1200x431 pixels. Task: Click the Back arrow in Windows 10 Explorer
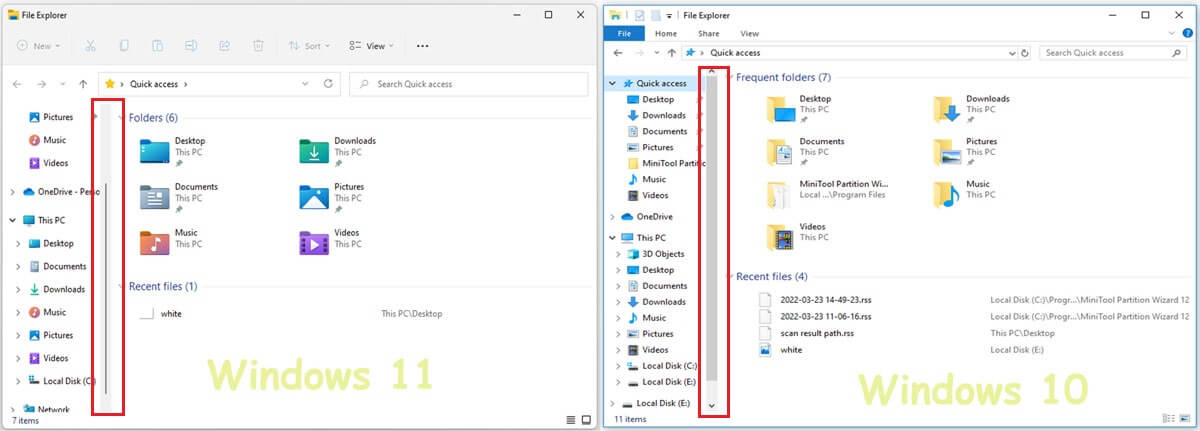(x=618, y=52)
